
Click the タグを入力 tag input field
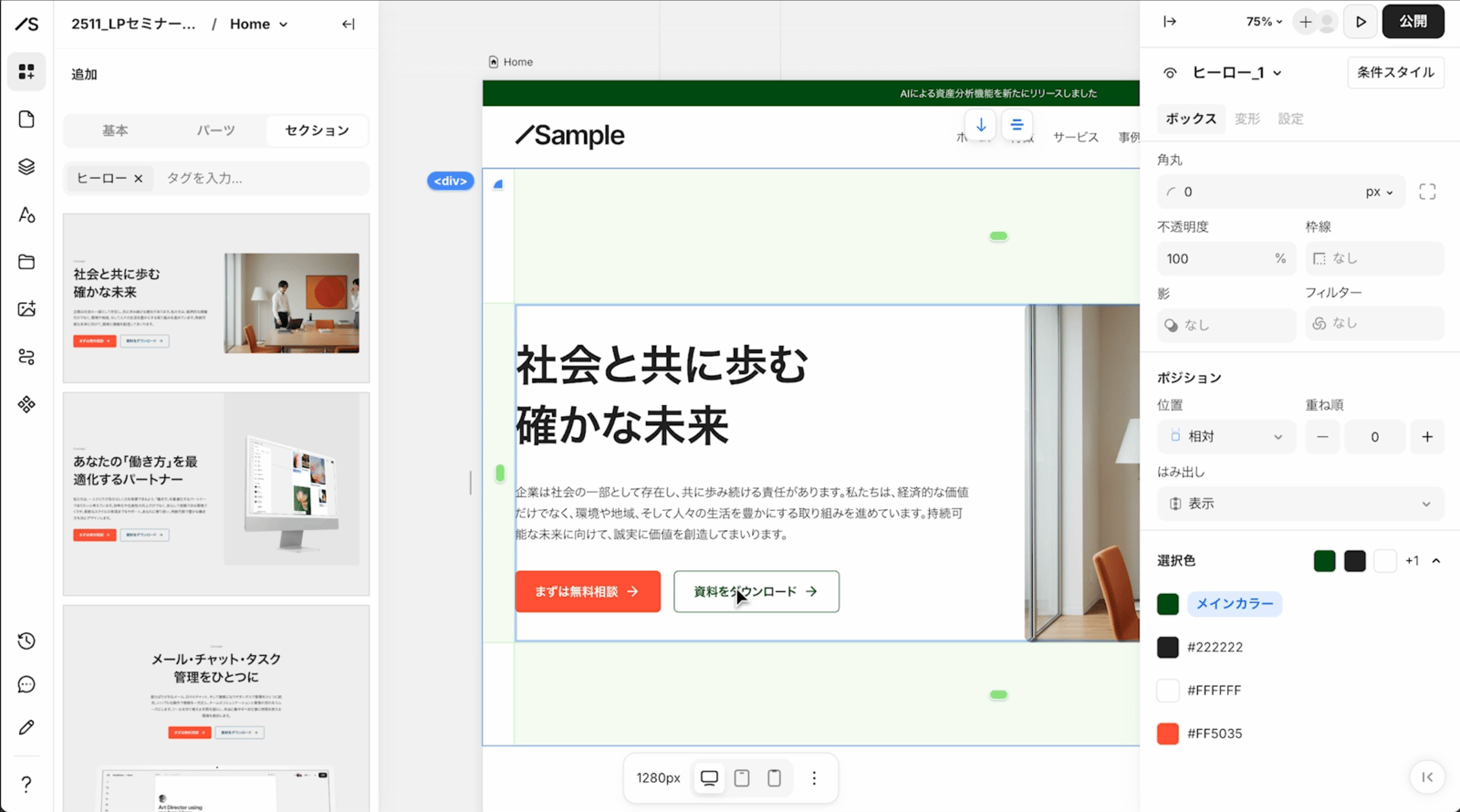(260, 178)
